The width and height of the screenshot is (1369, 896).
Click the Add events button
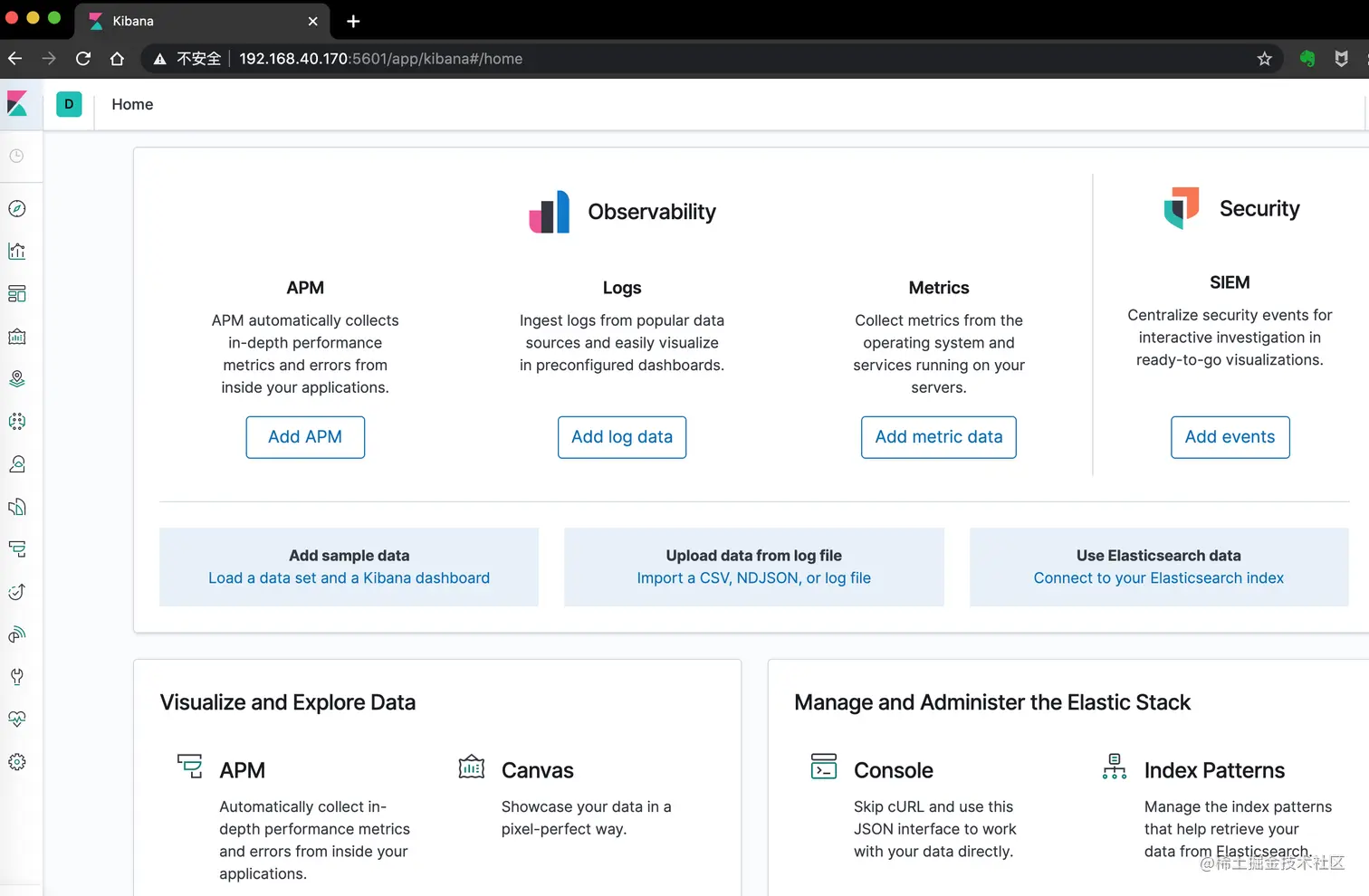pyautogui.click(x=1230, y=437)
